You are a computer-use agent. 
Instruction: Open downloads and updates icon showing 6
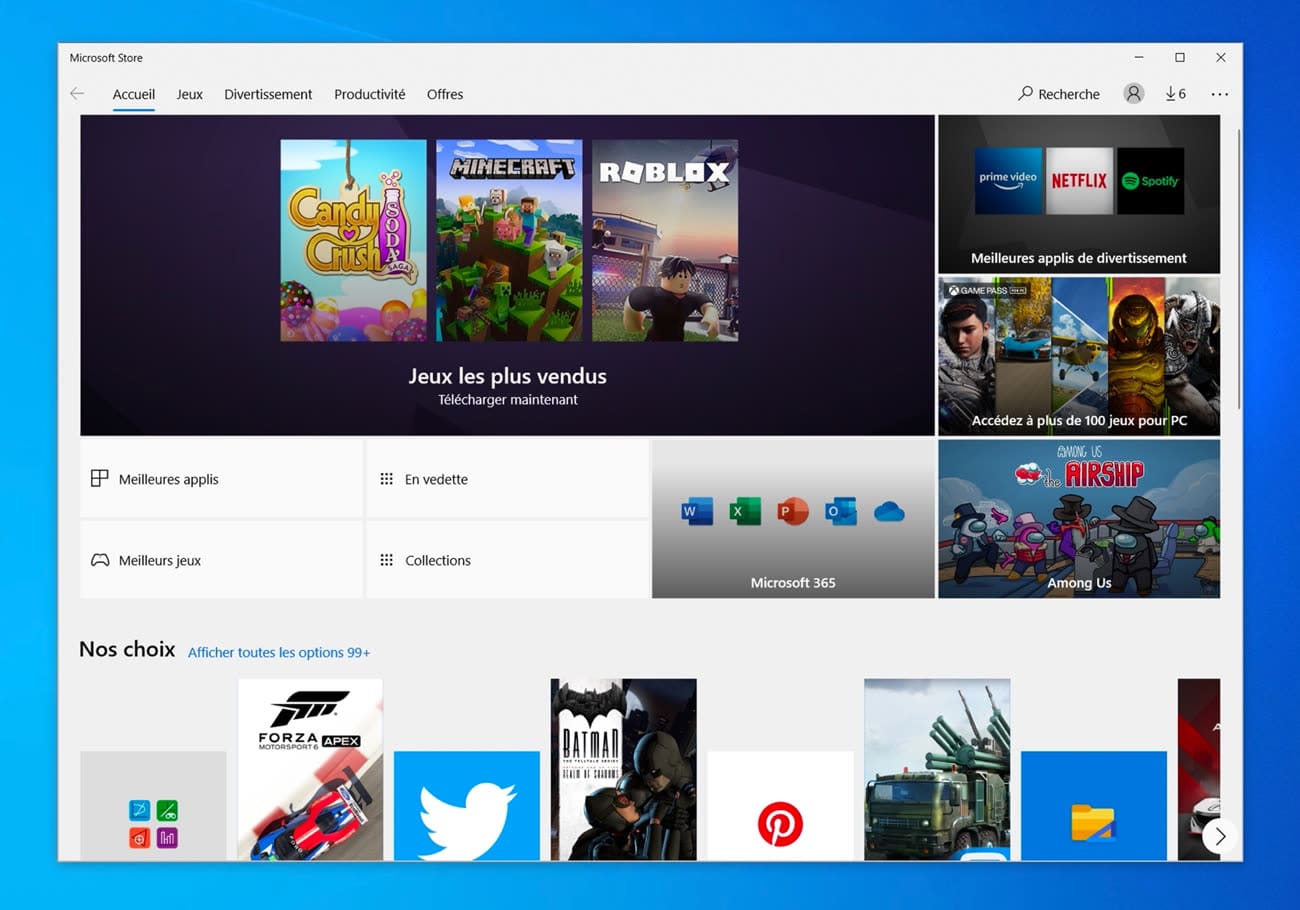click(x=1176, y=94)
